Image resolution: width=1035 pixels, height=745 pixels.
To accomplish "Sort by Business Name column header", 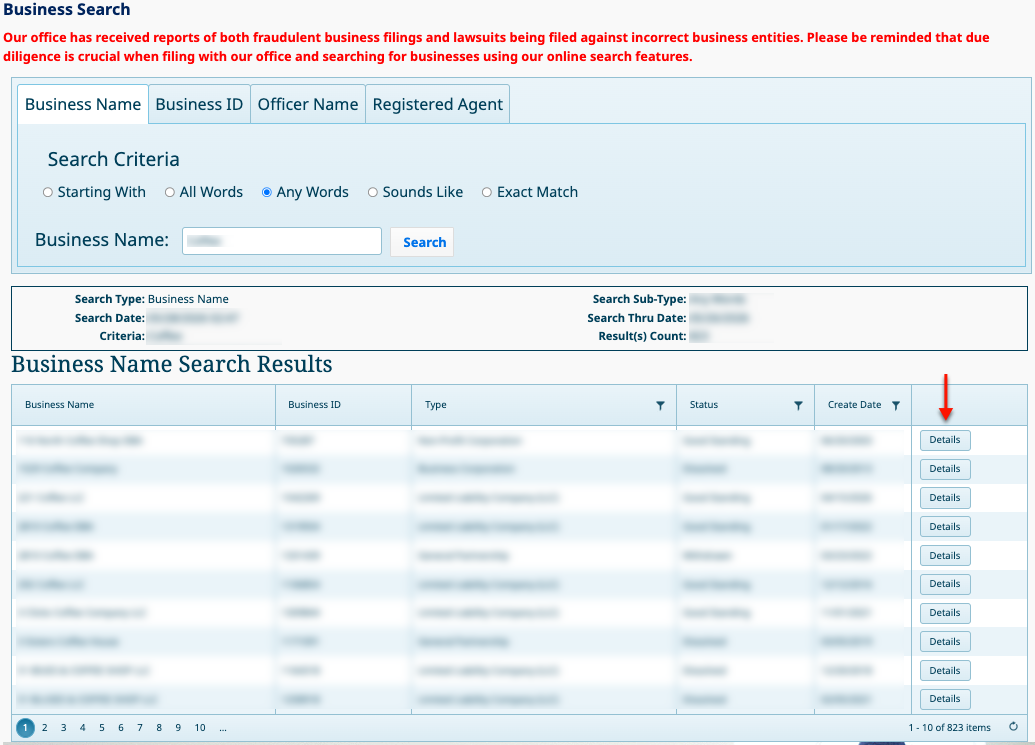I will [59, 405].
